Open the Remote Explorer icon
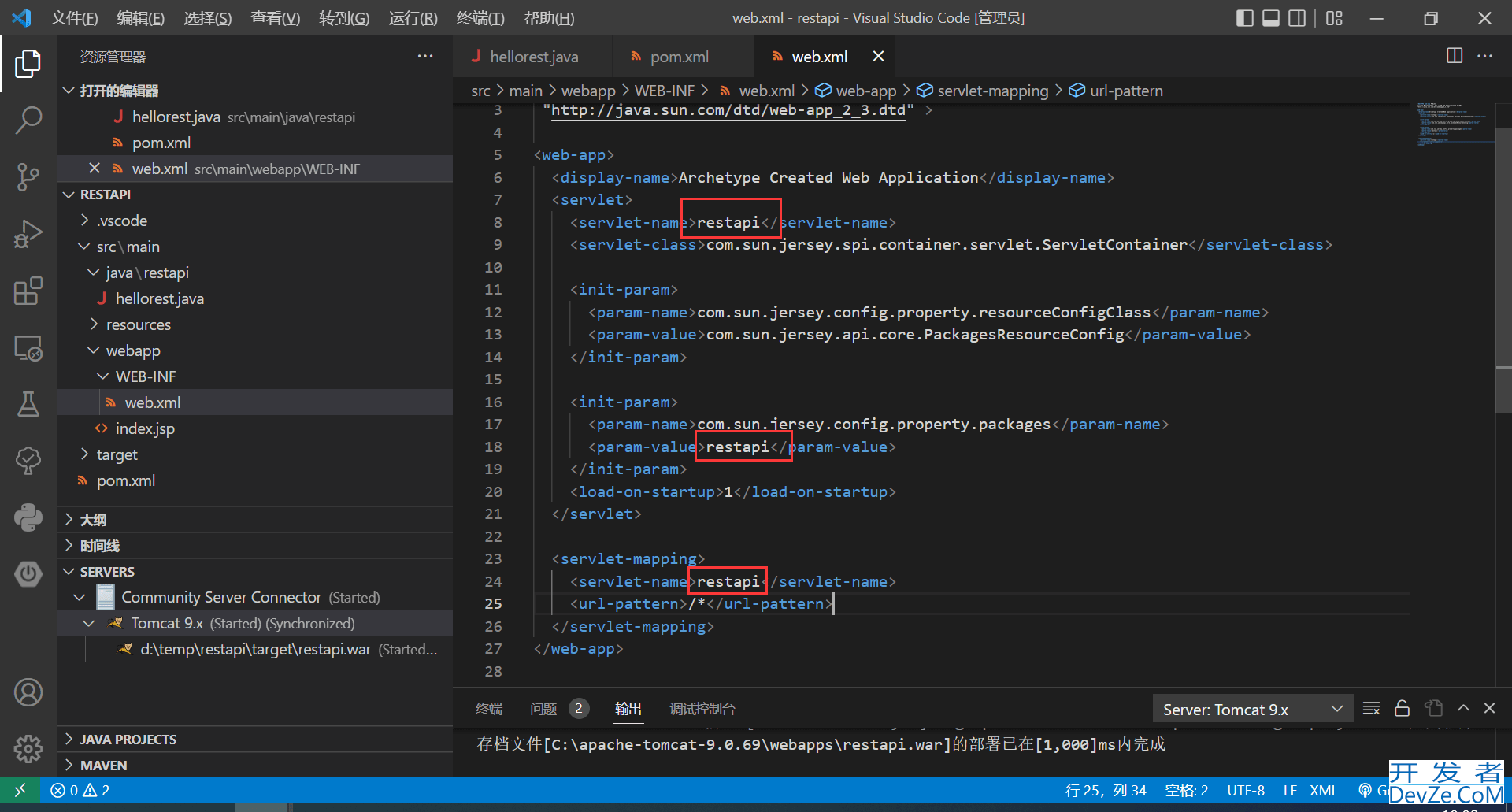This screenshot has height=812, width=1512. click(28, 347)
